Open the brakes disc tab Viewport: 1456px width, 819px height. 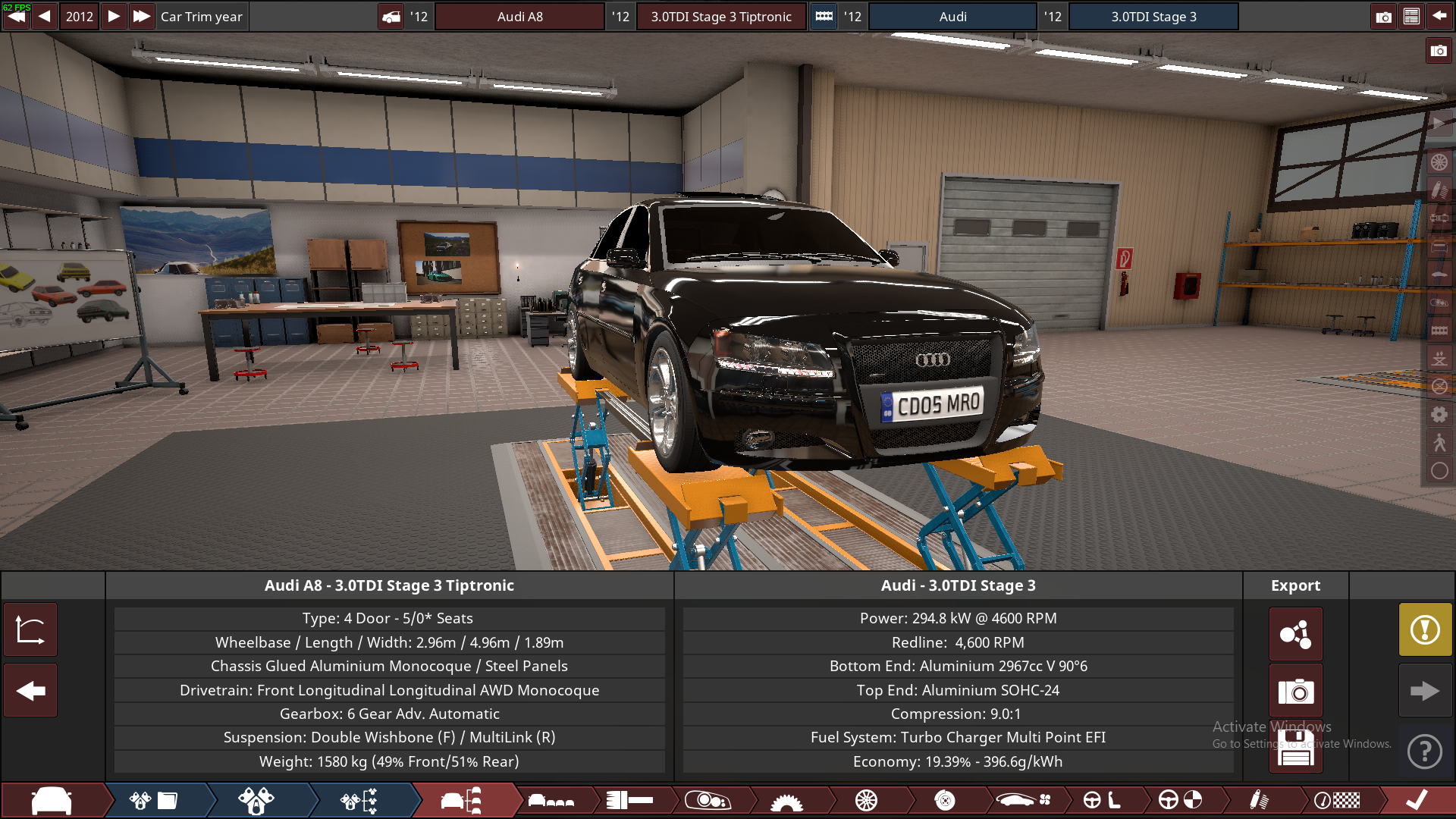pos(945,800)
